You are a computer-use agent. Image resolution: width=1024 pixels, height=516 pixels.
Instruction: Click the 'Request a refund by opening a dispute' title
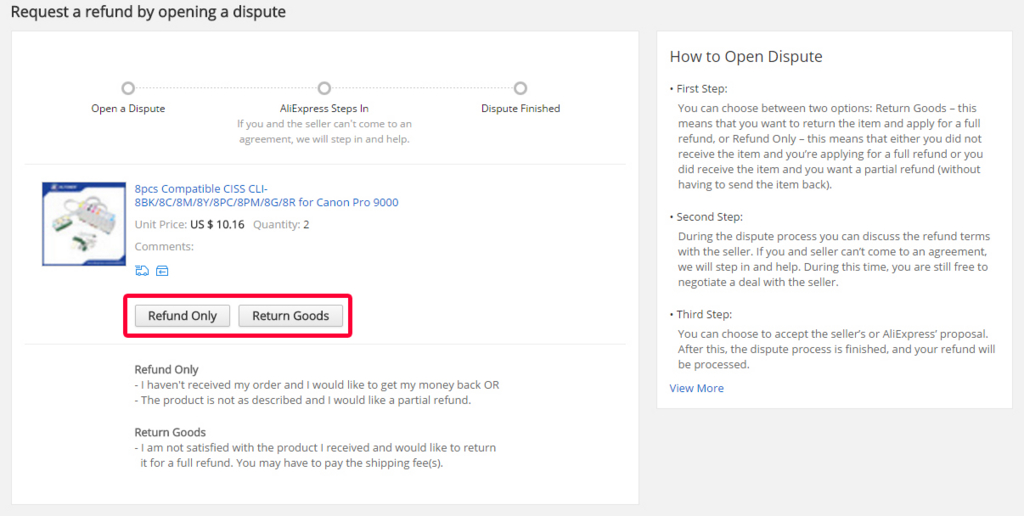click(148, 12)
